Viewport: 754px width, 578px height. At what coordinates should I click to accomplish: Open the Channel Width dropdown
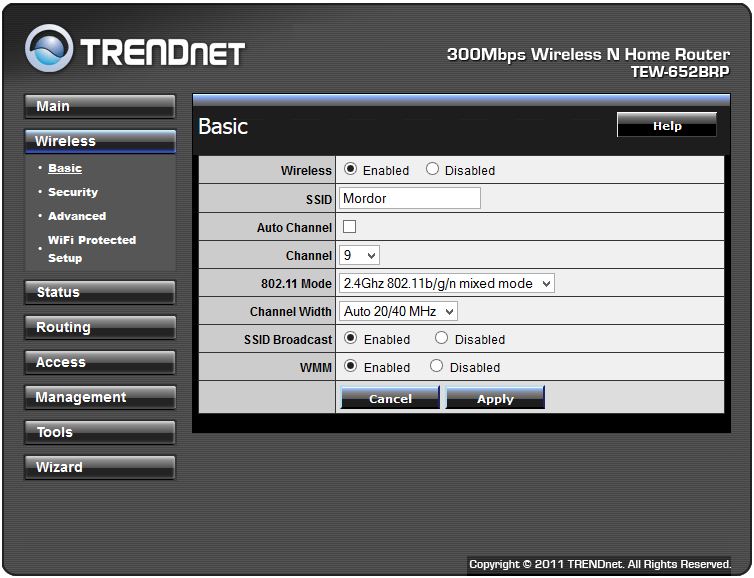point(399,311)
